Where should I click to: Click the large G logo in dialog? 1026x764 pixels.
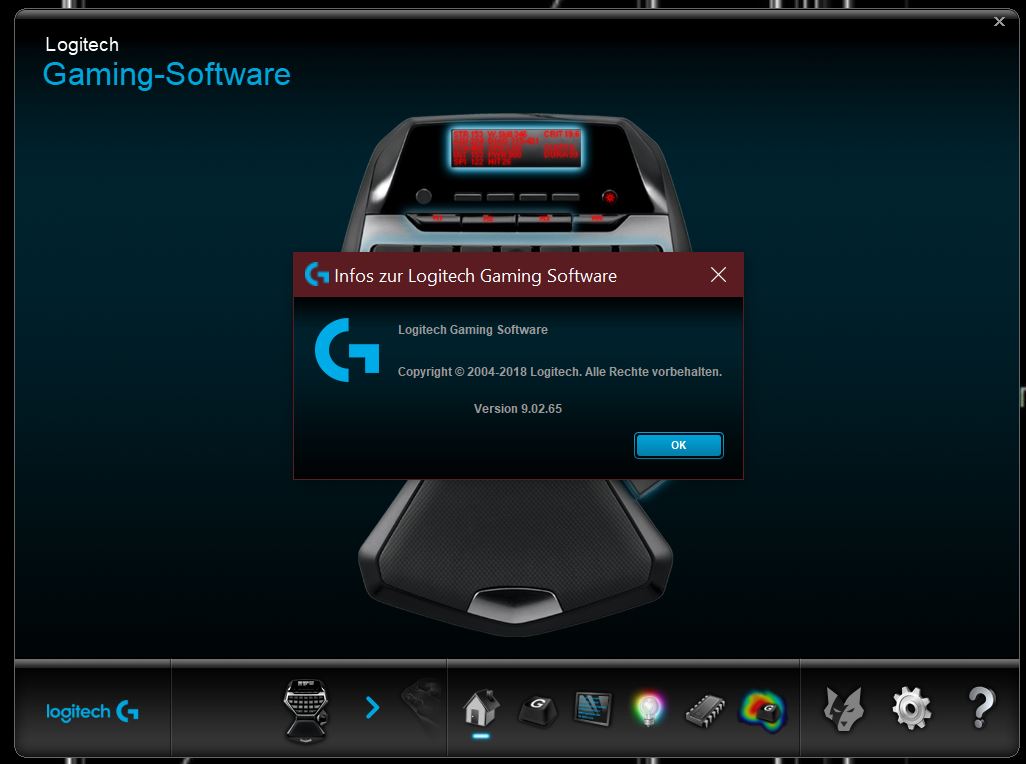[x=347, y=350]
